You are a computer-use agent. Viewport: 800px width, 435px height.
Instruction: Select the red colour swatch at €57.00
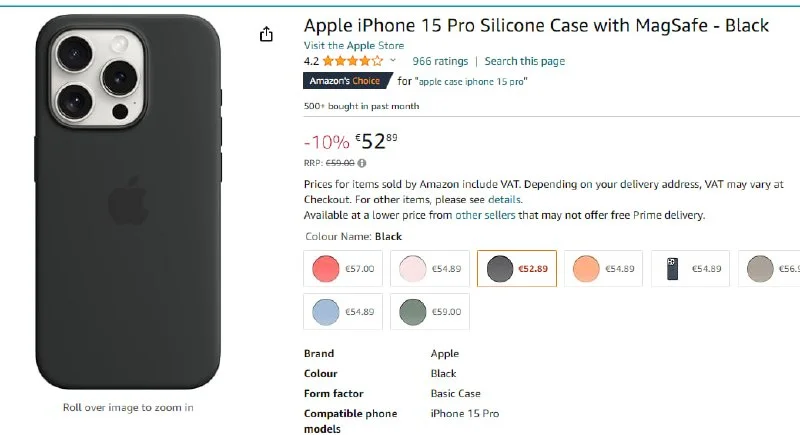(342, 268)
